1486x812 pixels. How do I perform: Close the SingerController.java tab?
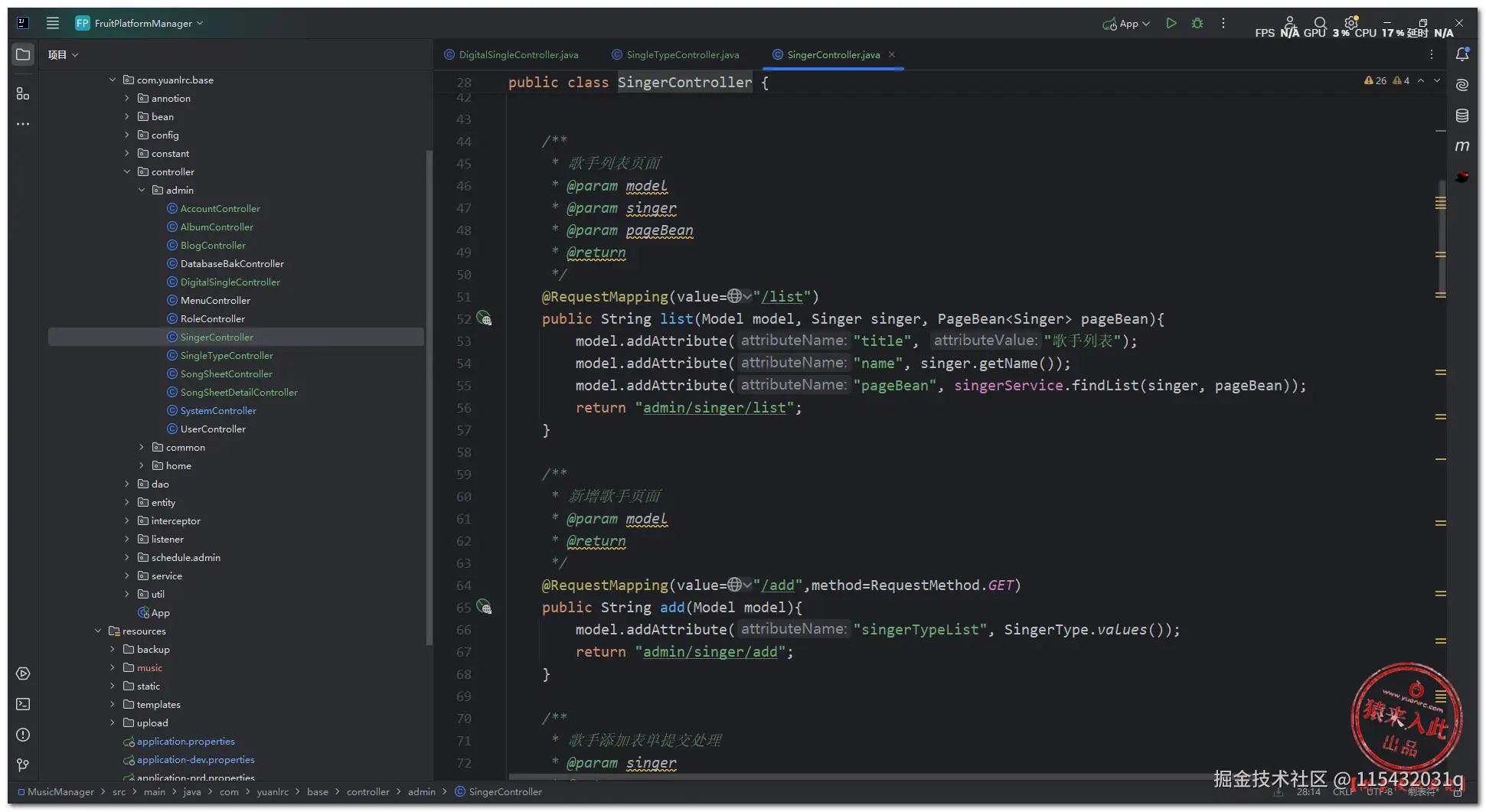click(892, 54)
